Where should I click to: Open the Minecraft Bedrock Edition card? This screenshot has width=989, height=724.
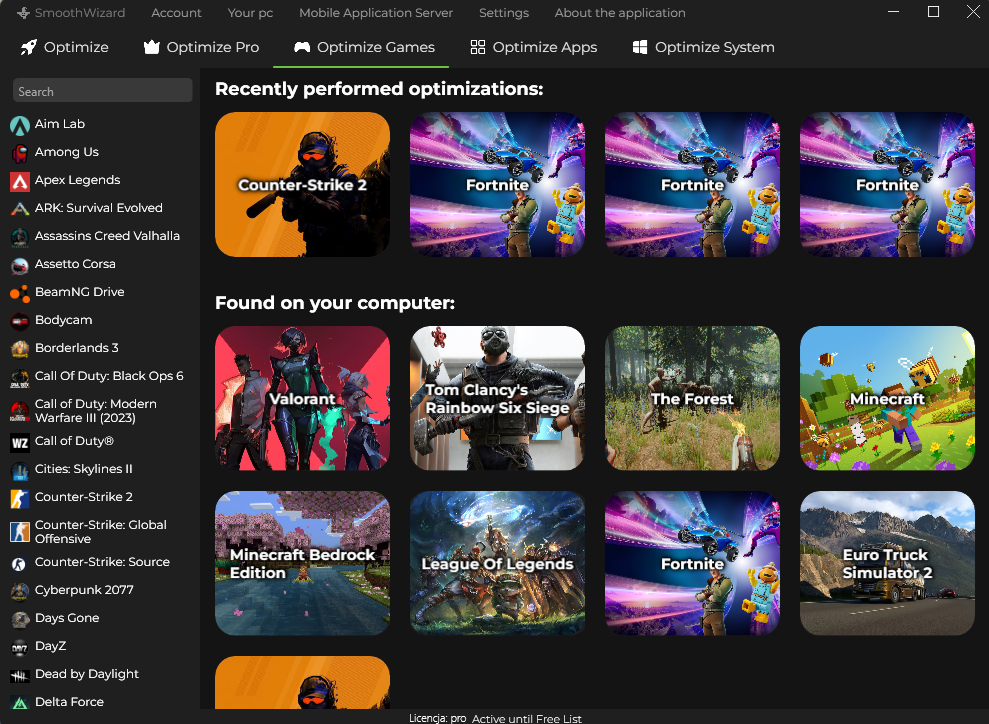pyautogui.click(x=302, y=563)
